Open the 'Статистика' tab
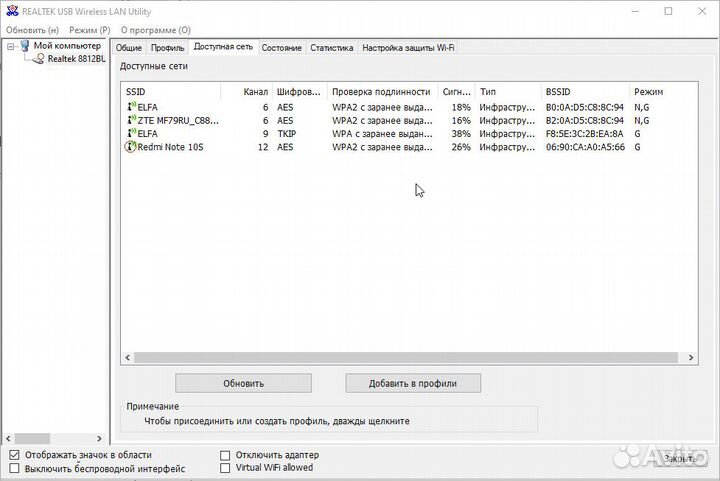The height and width of the screenshot is (481, 720). coord(332,48)
